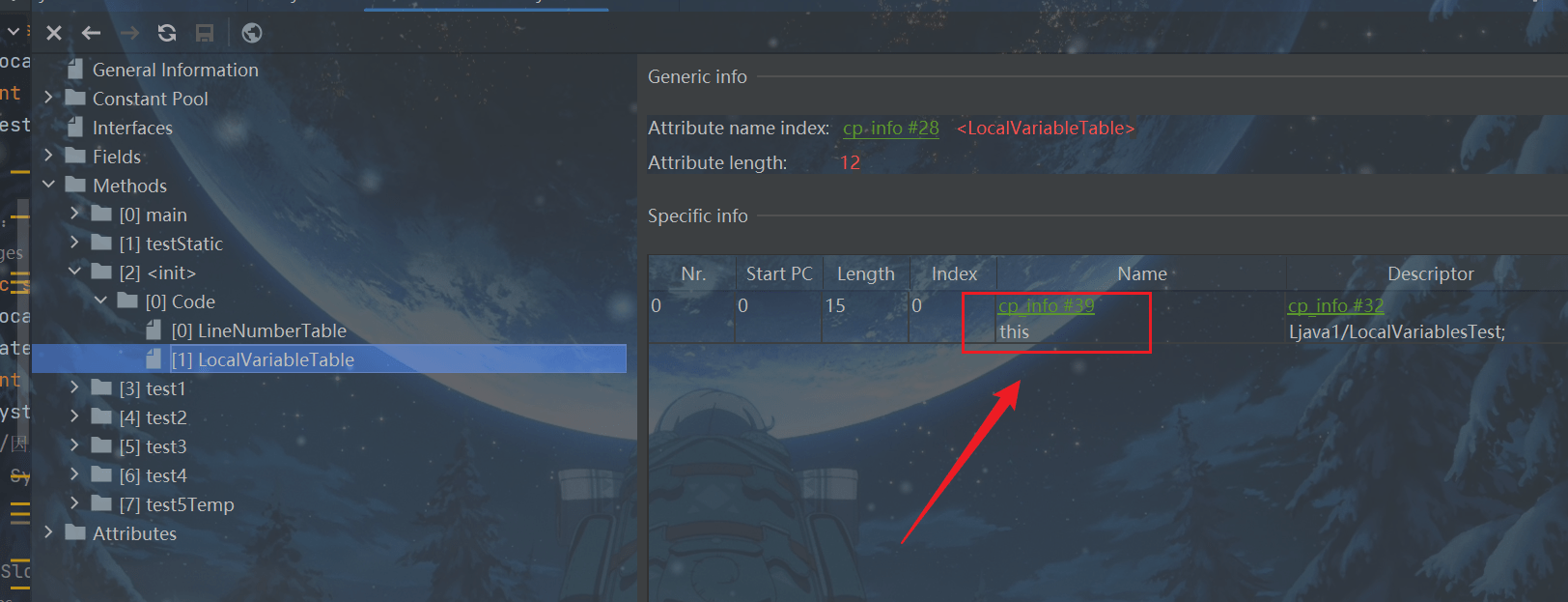Viewport: 1568px width, 602px height.
Task: Expand the Constant Pool node
Action: 48,98
